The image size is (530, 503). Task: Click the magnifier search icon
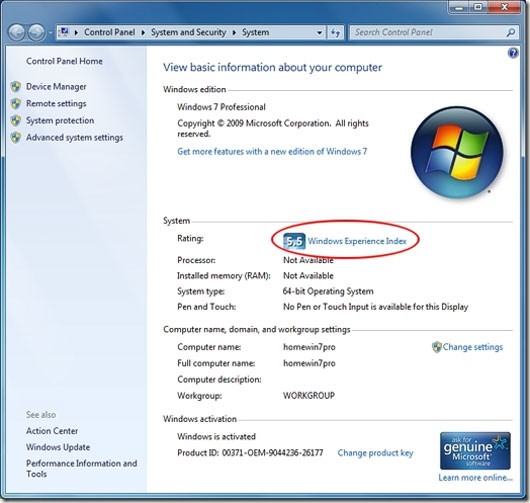(x=511, y=32)
